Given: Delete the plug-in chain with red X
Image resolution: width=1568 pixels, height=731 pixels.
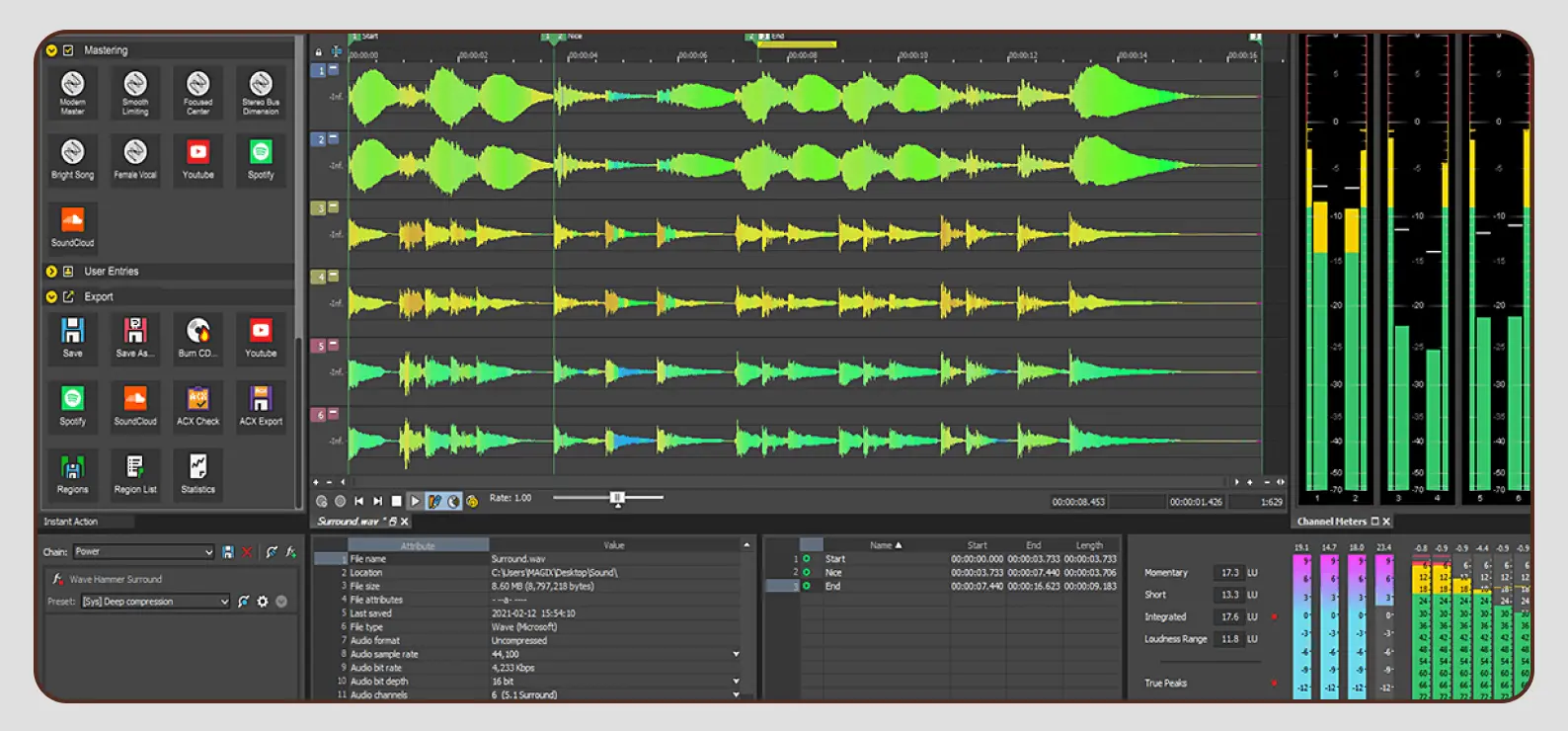Looking at the screenshot, I should pos(247,552).
